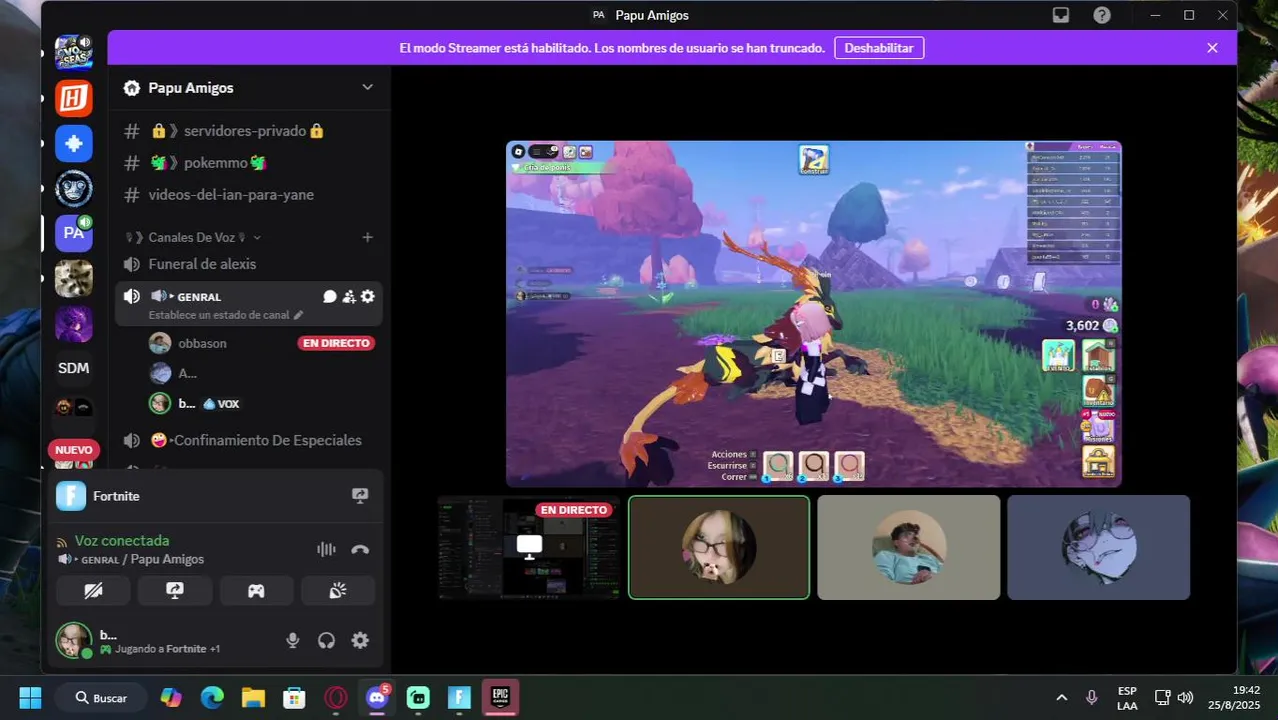1278x720 pixels.
Task: Open Epic Games Launcher taskbar icon
Action: [501, 697]
